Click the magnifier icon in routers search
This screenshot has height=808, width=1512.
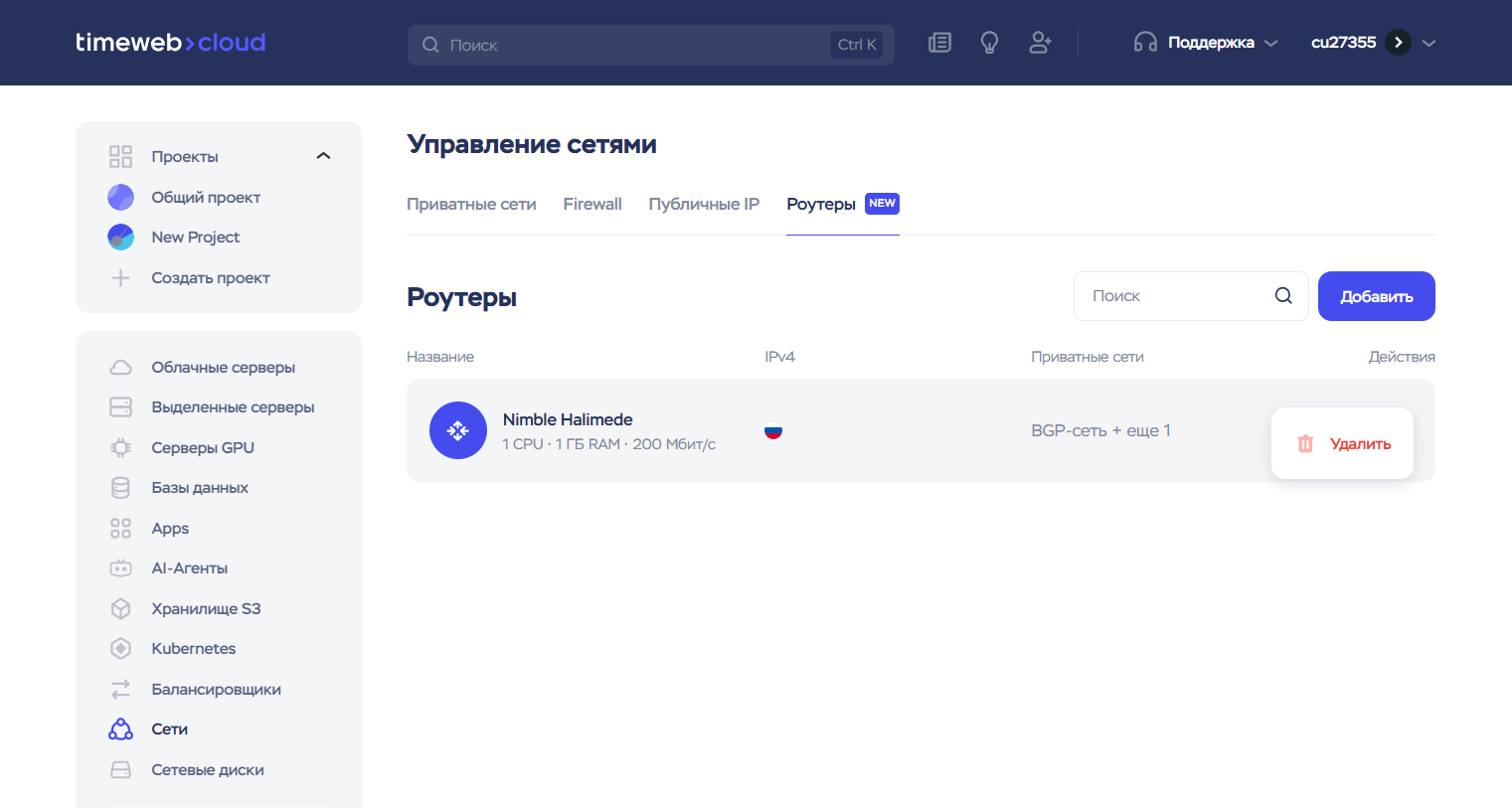click(1283, 295)
